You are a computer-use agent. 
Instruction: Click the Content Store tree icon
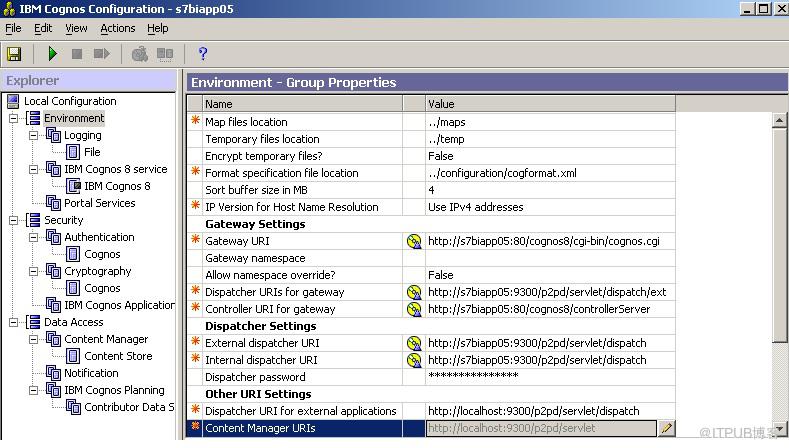(73, 356)
